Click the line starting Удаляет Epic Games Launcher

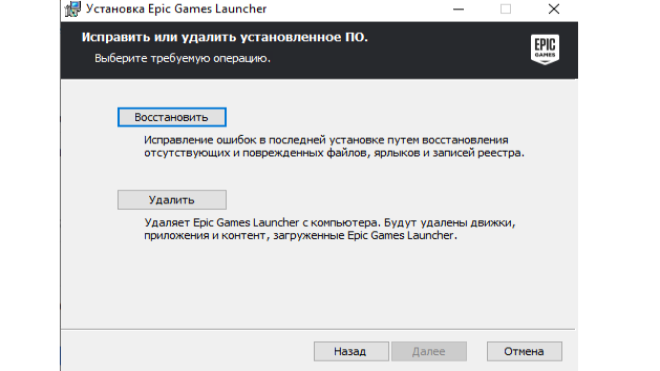click(x=330, y=222)
